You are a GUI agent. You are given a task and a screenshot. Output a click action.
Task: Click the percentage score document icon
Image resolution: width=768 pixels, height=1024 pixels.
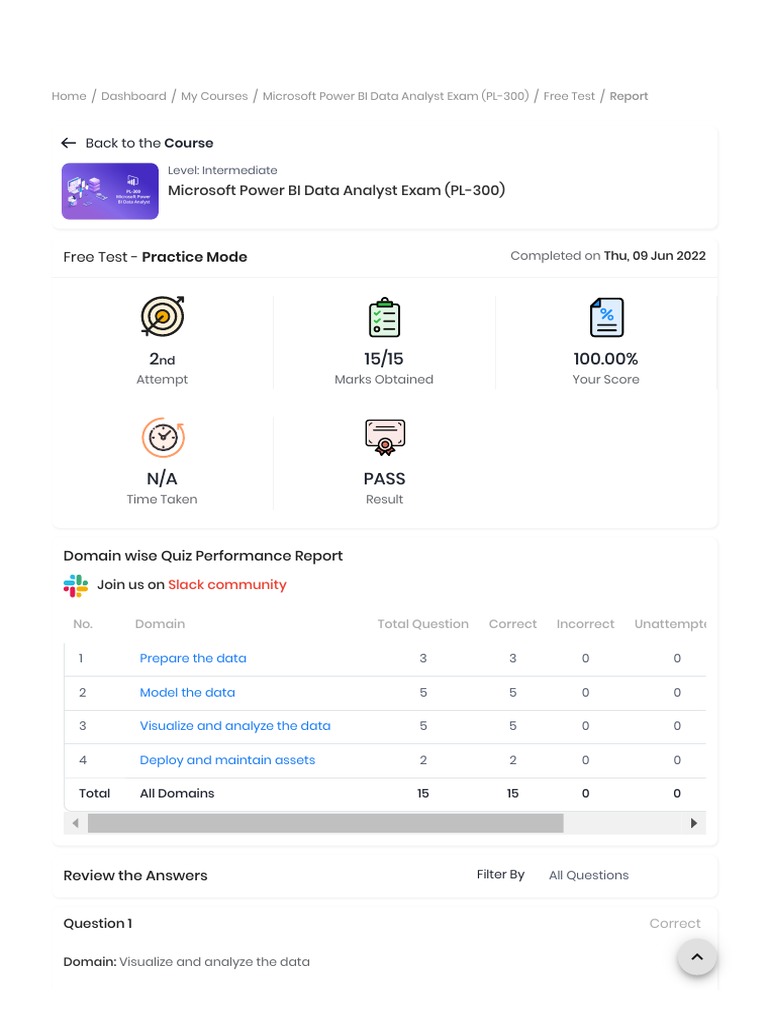tap(606, 318)
